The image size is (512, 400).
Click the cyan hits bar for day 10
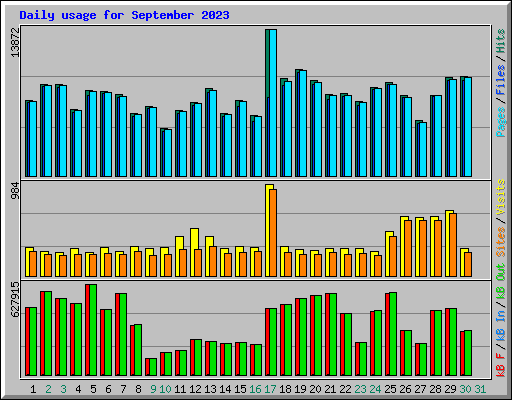tap(168, 153)
